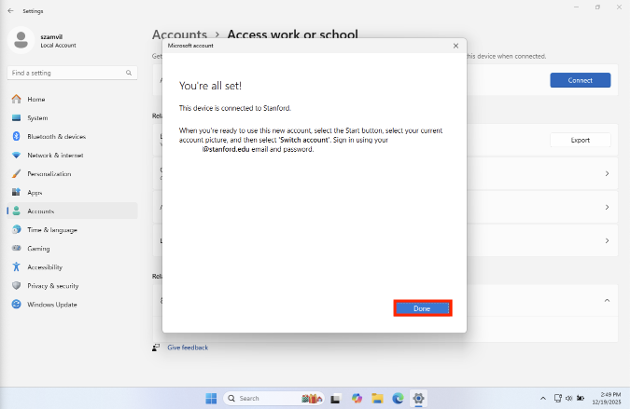Click the feedback person icon
This screenshot has height=409, width=630.
pos(156,348)
